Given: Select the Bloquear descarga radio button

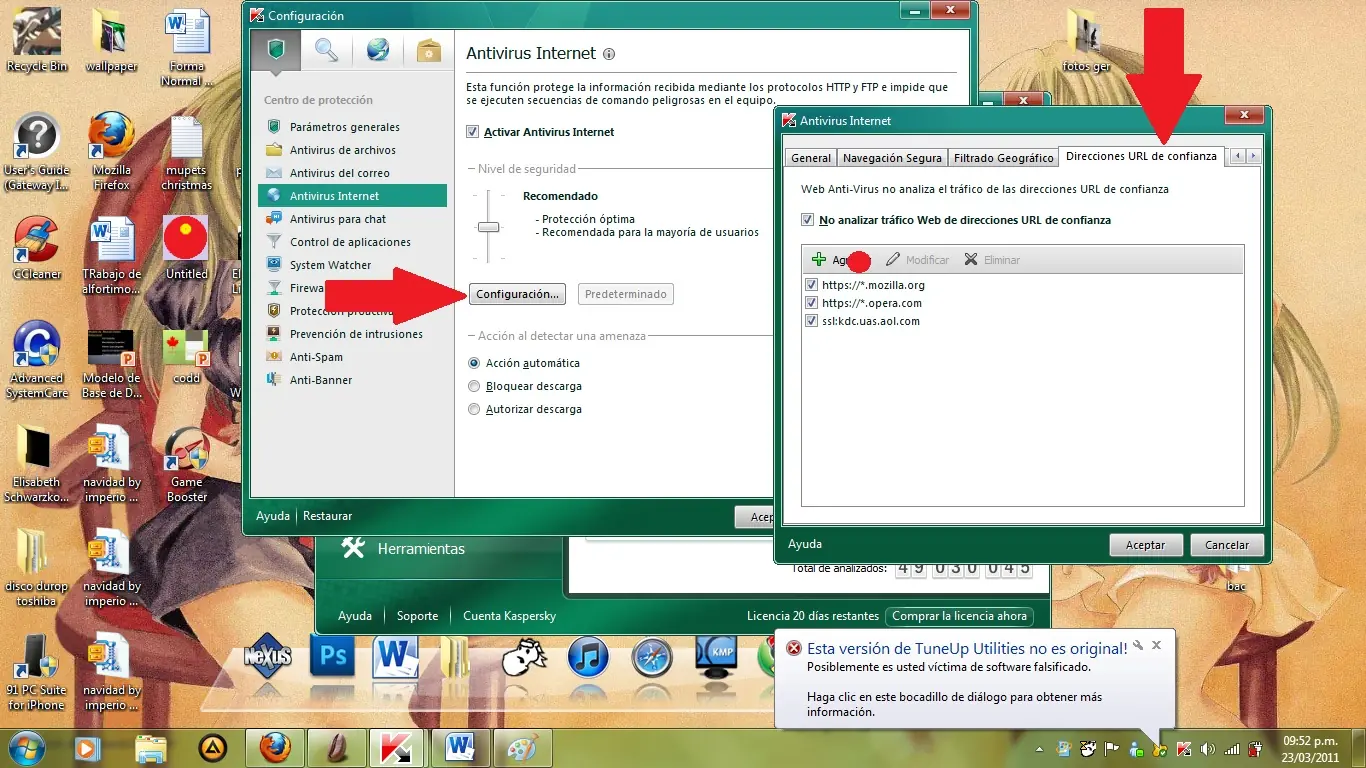Looking at the screenshot, I should [x=475, y=386].
